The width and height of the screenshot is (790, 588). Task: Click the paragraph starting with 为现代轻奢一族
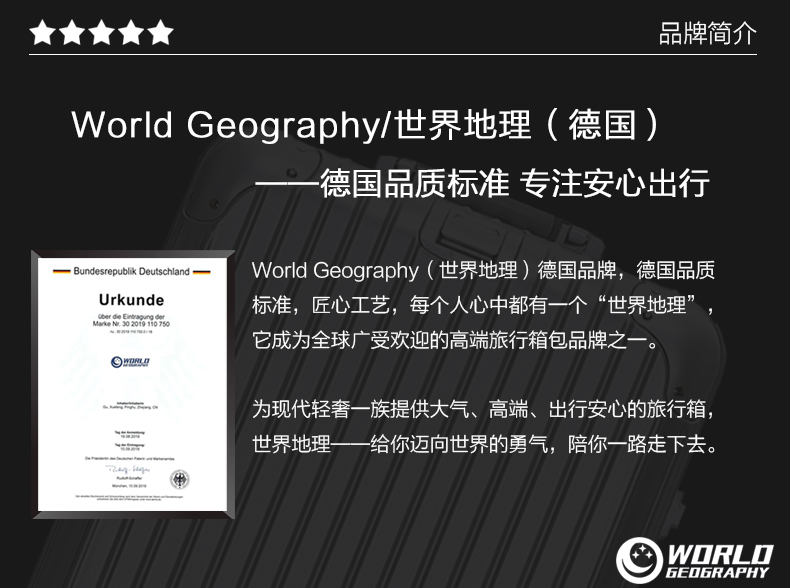click(484, 426)
